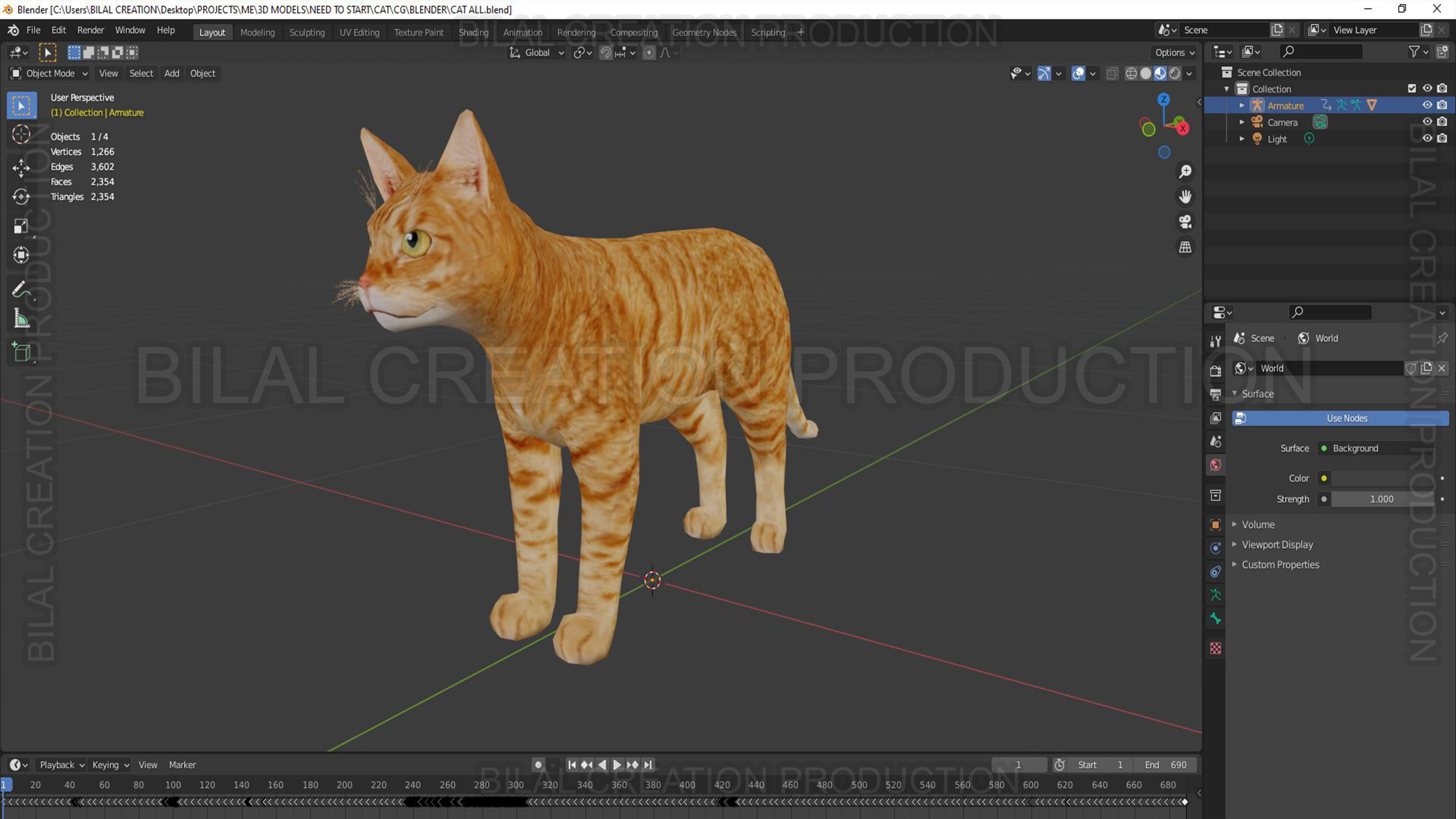Switch to the UV Editing workspace tab
This screenshot has height=819, width=1456.
[359, 32]
